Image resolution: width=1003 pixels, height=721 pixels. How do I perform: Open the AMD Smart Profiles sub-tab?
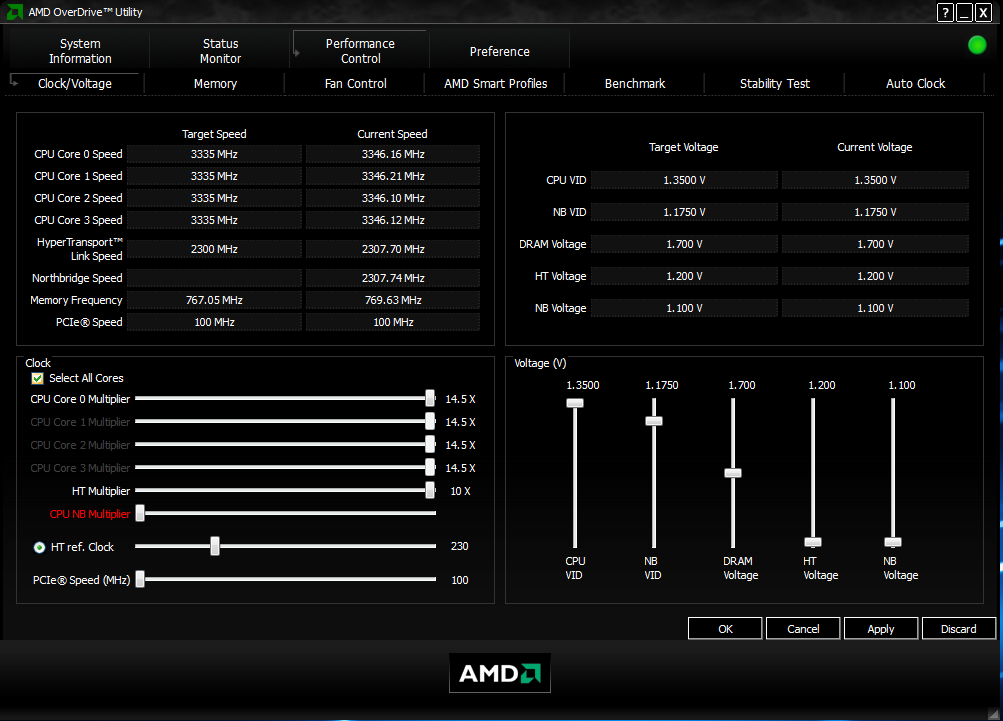coord(495,83)
